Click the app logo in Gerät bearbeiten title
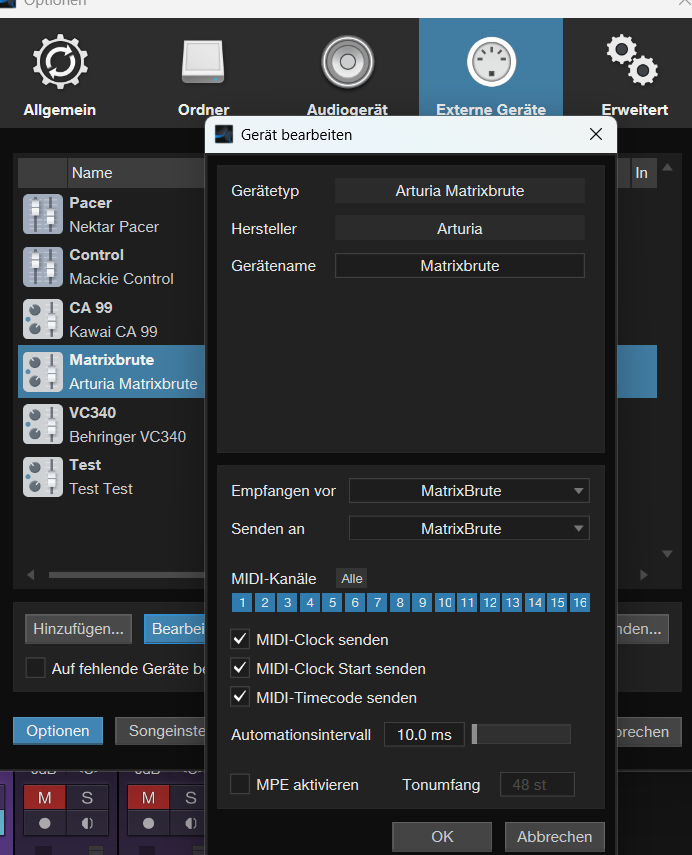The height and width of the screenshot is (855, 692). [x=224, y=134]
